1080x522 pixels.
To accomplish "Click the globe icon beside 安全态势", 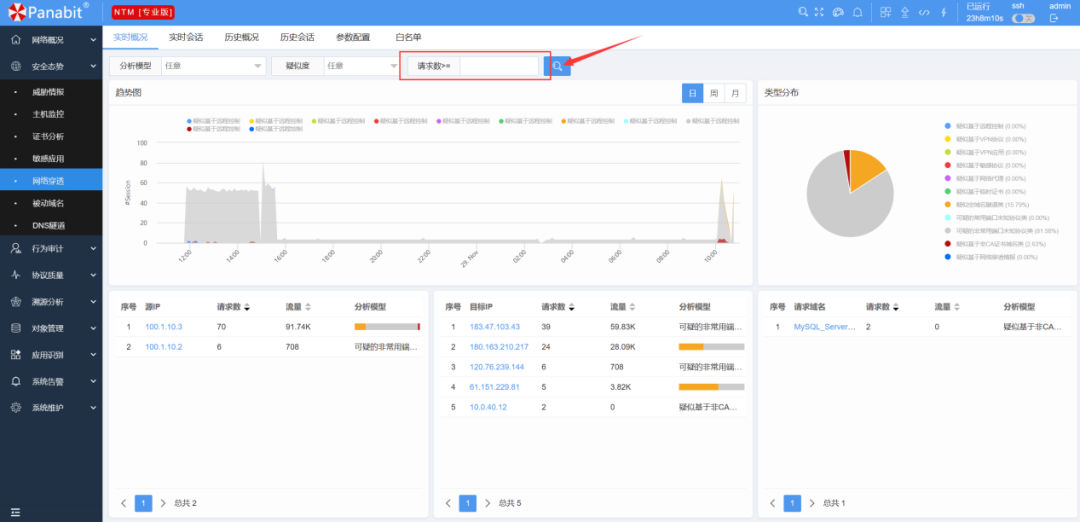I will click(16, 66).
